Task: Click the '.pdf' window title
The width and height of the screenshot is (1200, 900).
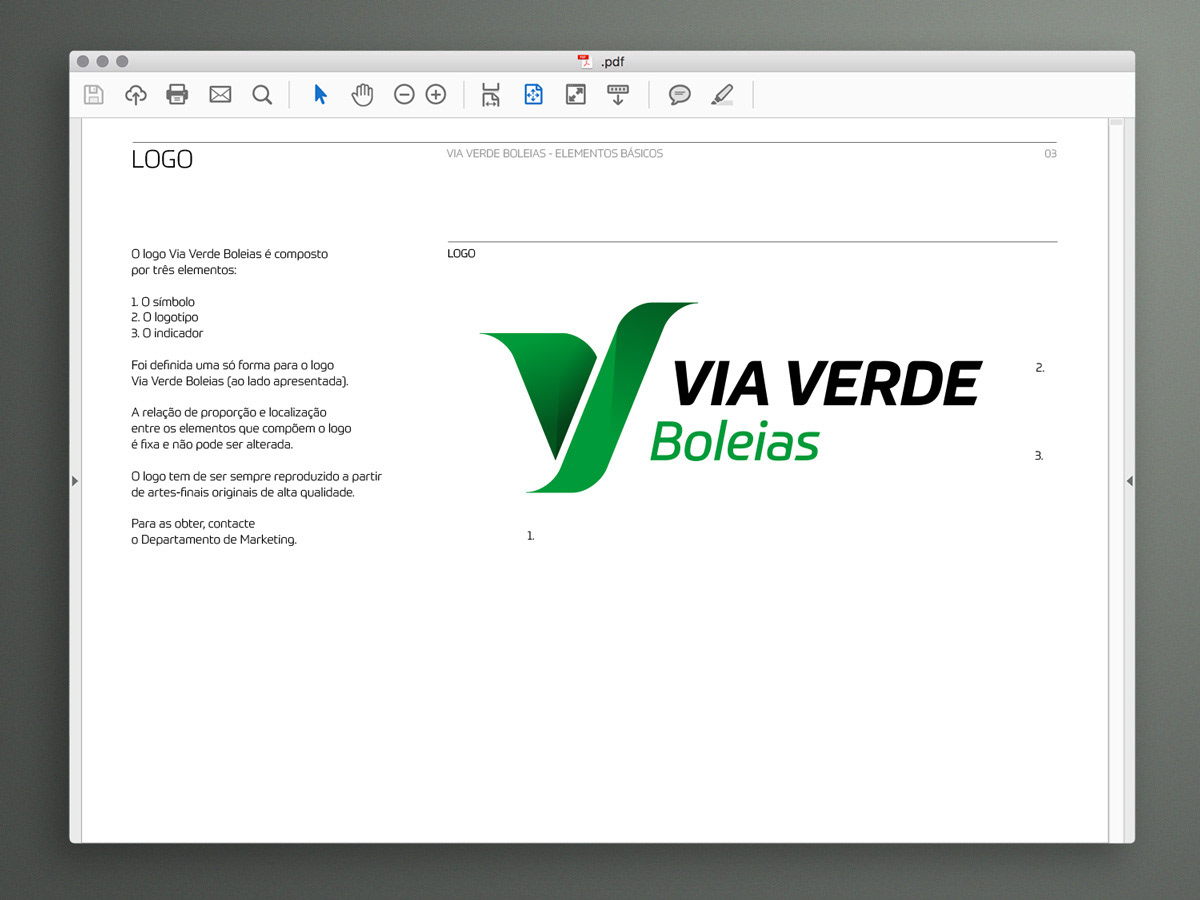Action: (x=613, y=62)
